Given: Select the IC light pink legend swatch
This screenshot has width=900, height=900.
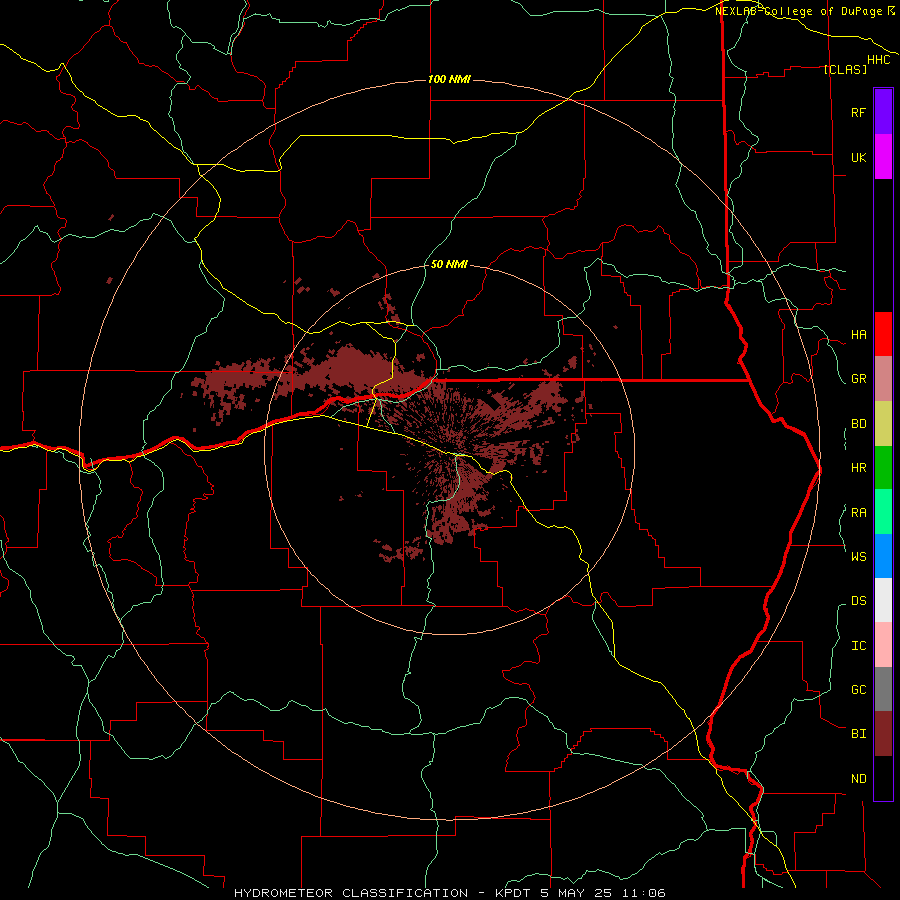Looking at the screenshot, I should click(x=883, y=645).
